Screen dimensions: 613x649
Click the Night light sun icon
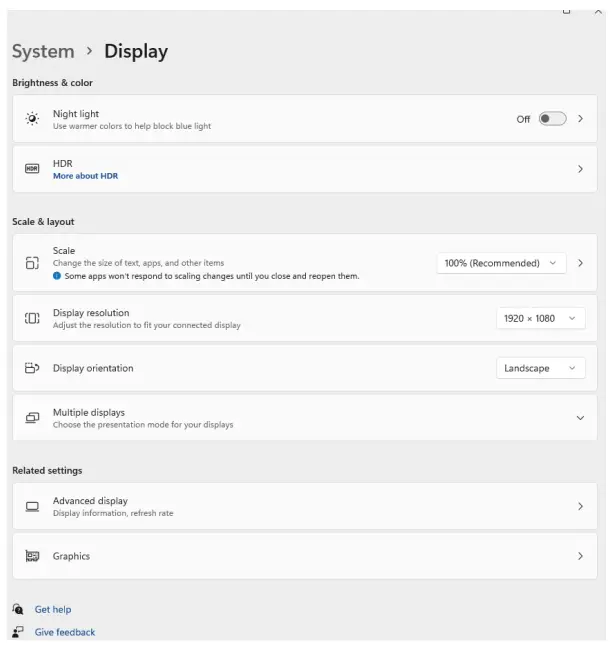[32, 119]
